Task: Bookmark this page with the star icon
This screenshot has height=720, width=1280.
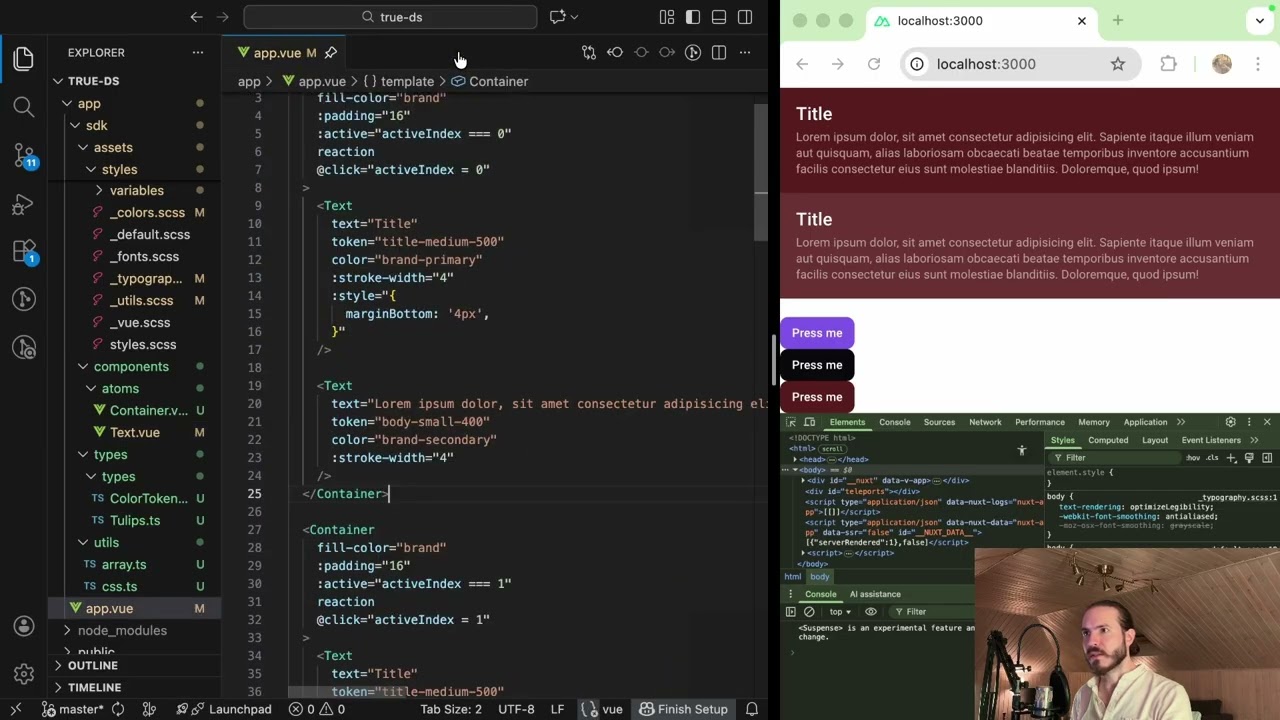Action: pyautogui.click(x=1118, y=64)
